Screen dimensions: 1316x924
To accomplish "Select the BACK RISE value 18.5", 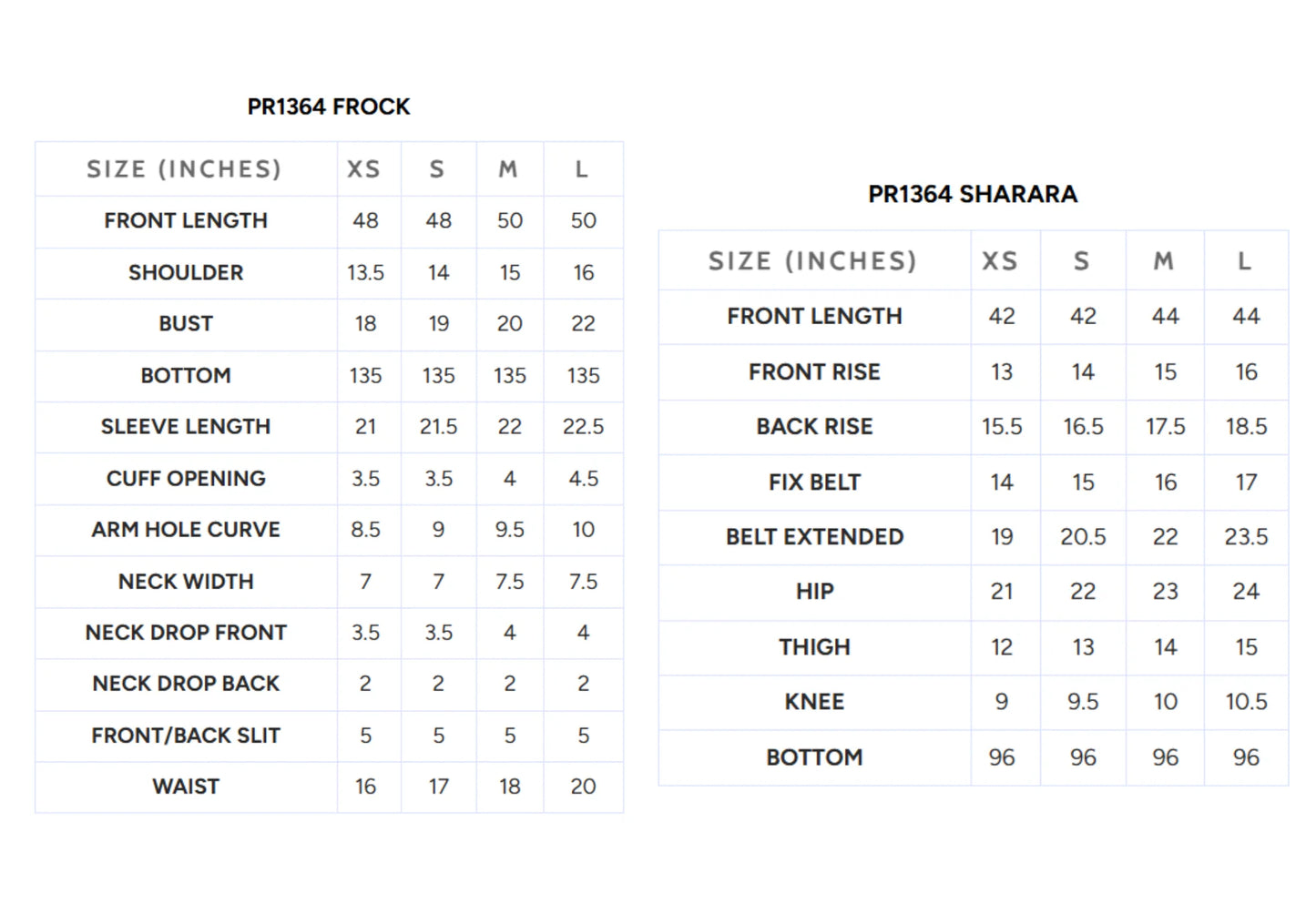I will pos(1246,426).
